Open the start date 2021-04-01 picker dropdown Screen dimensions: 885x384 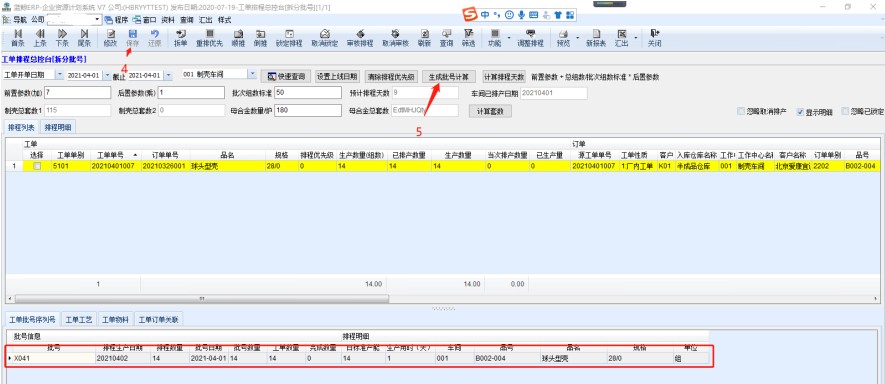pyautogui.click(x=107, y=75)
